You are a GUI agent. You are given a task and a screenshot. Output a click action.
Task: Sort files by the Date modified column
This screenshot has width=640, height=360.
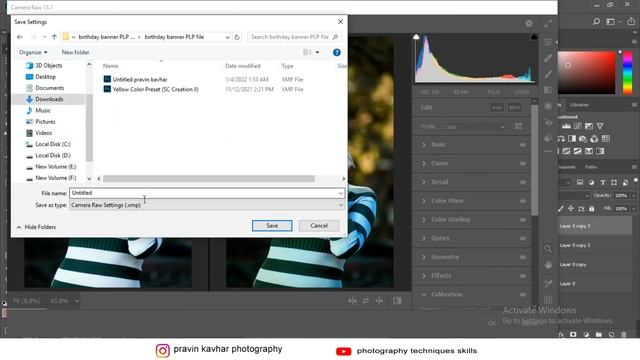(x=243, y=66)
